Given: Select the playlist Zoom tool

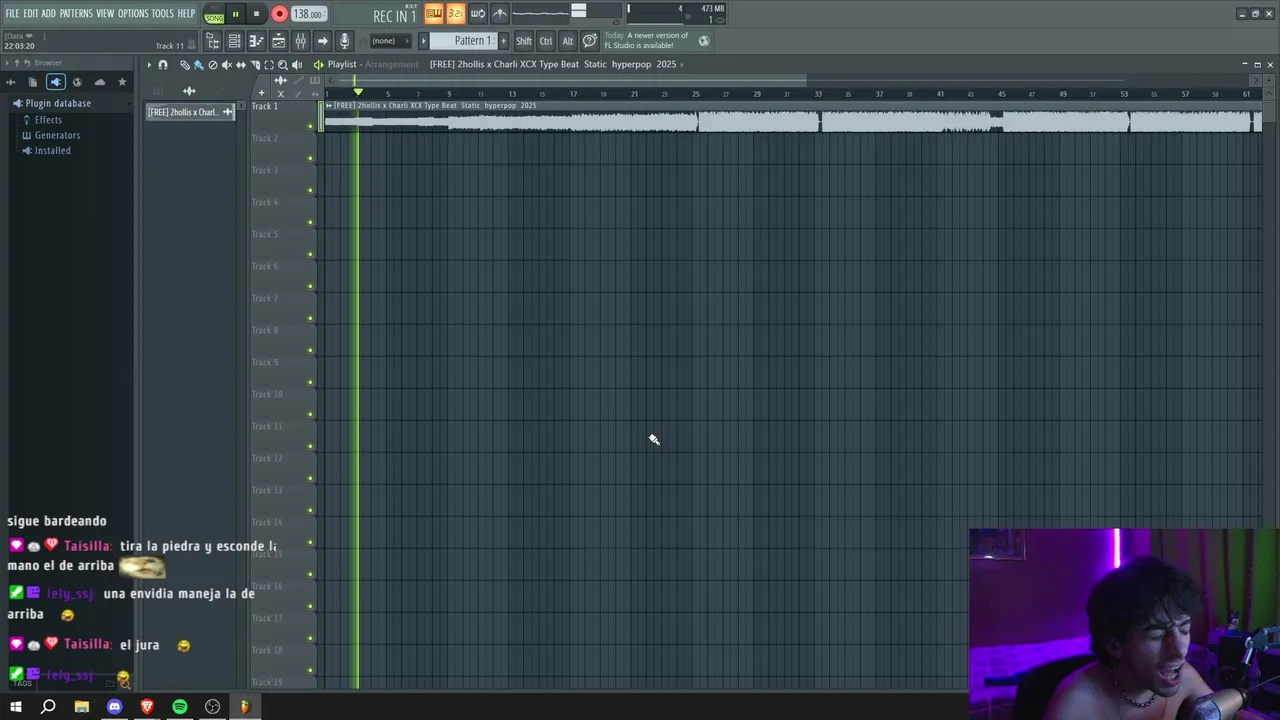Looking at the screenshot, I should pos(282,65).
